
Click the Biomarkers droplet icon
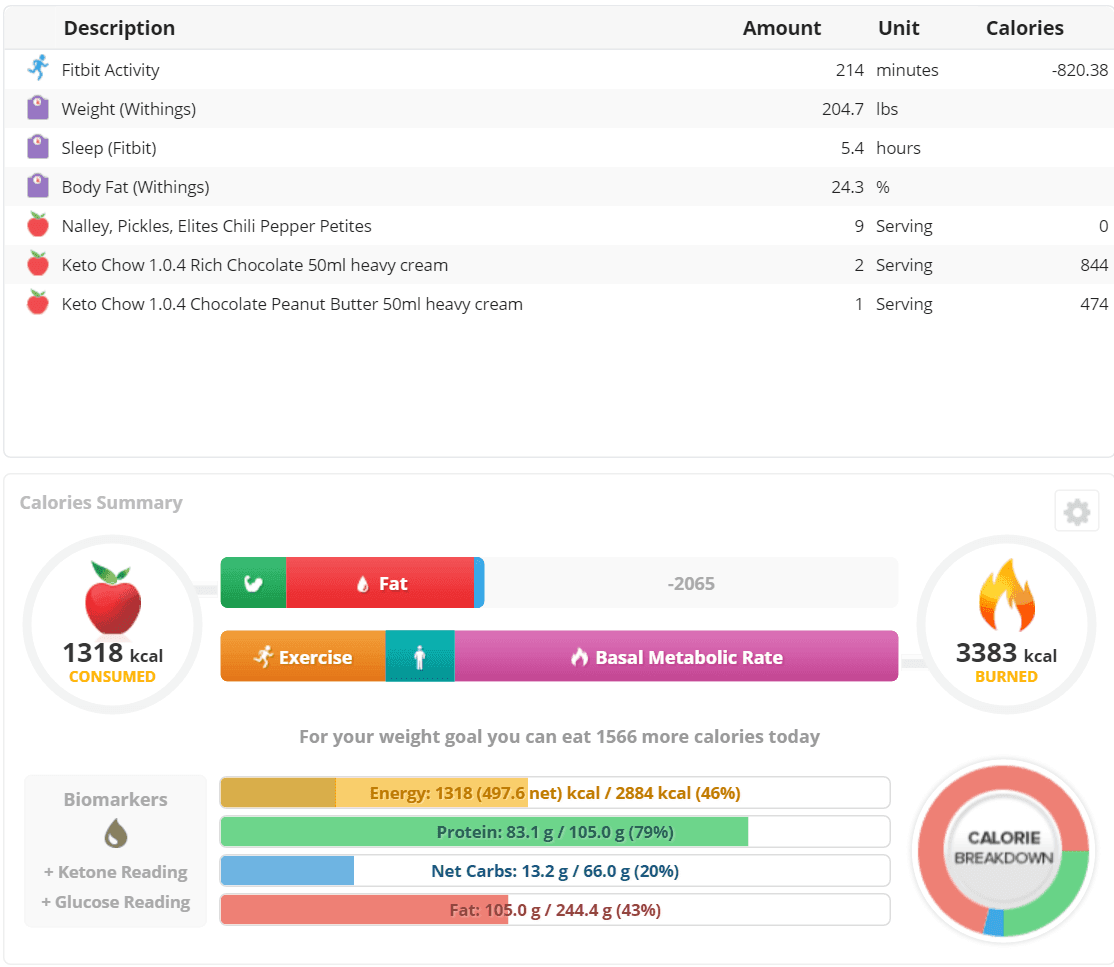pyautogui.click(x=115, y=833)
